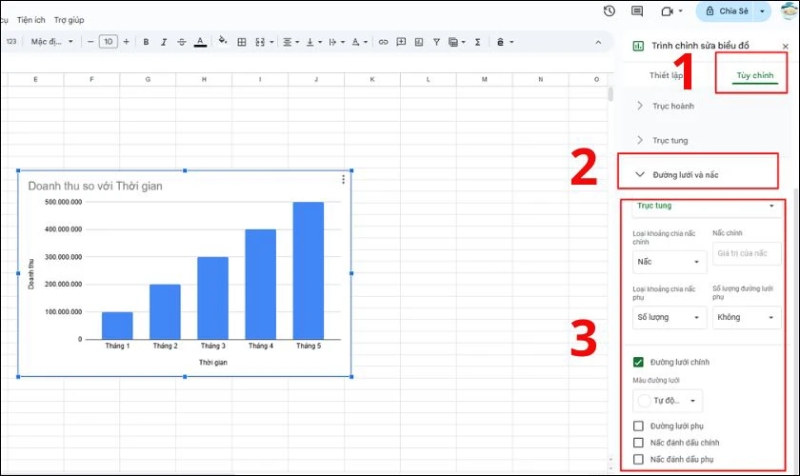Open the Số lượng minor spacing dropdown
Image resolution: width=800 pixels, height=476 pixels.
[669, 318]
